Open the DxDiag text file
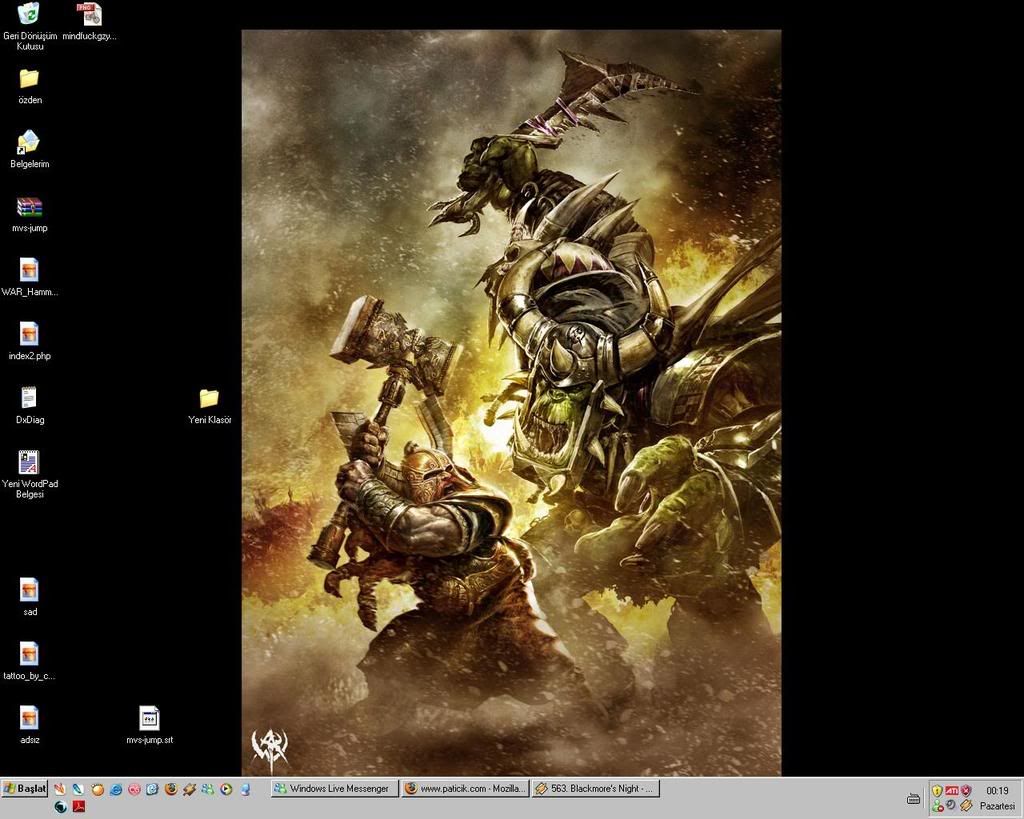This screenshot has height=819, width=1024. coord(29,399)
